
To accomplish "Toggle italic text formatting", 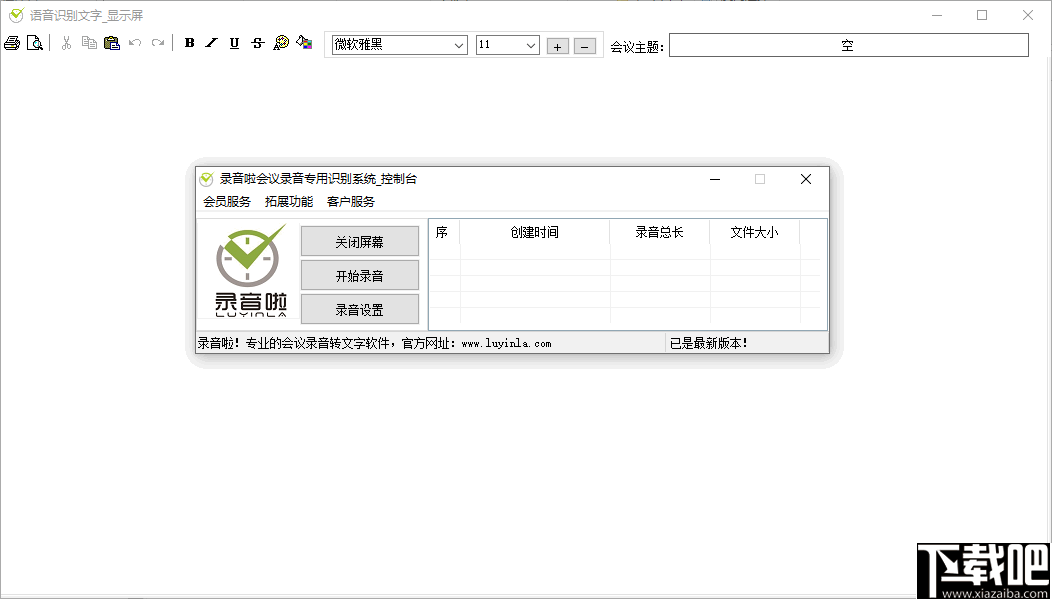I will pos(211,43).
